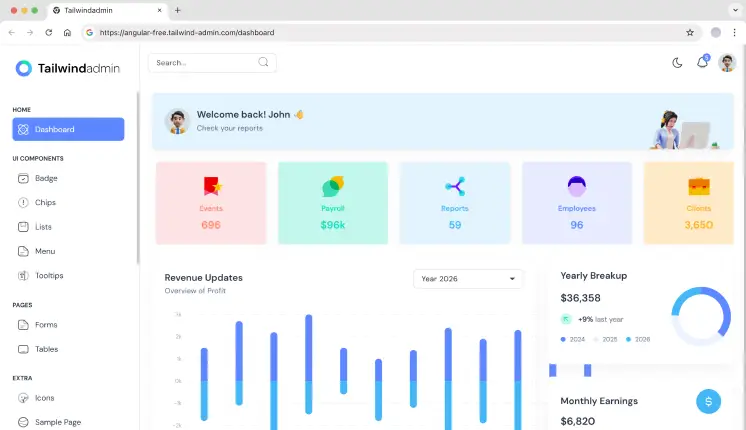Open the Payroll card
Image resolution: width=746 pixels, height=430 pixels.
333,203
